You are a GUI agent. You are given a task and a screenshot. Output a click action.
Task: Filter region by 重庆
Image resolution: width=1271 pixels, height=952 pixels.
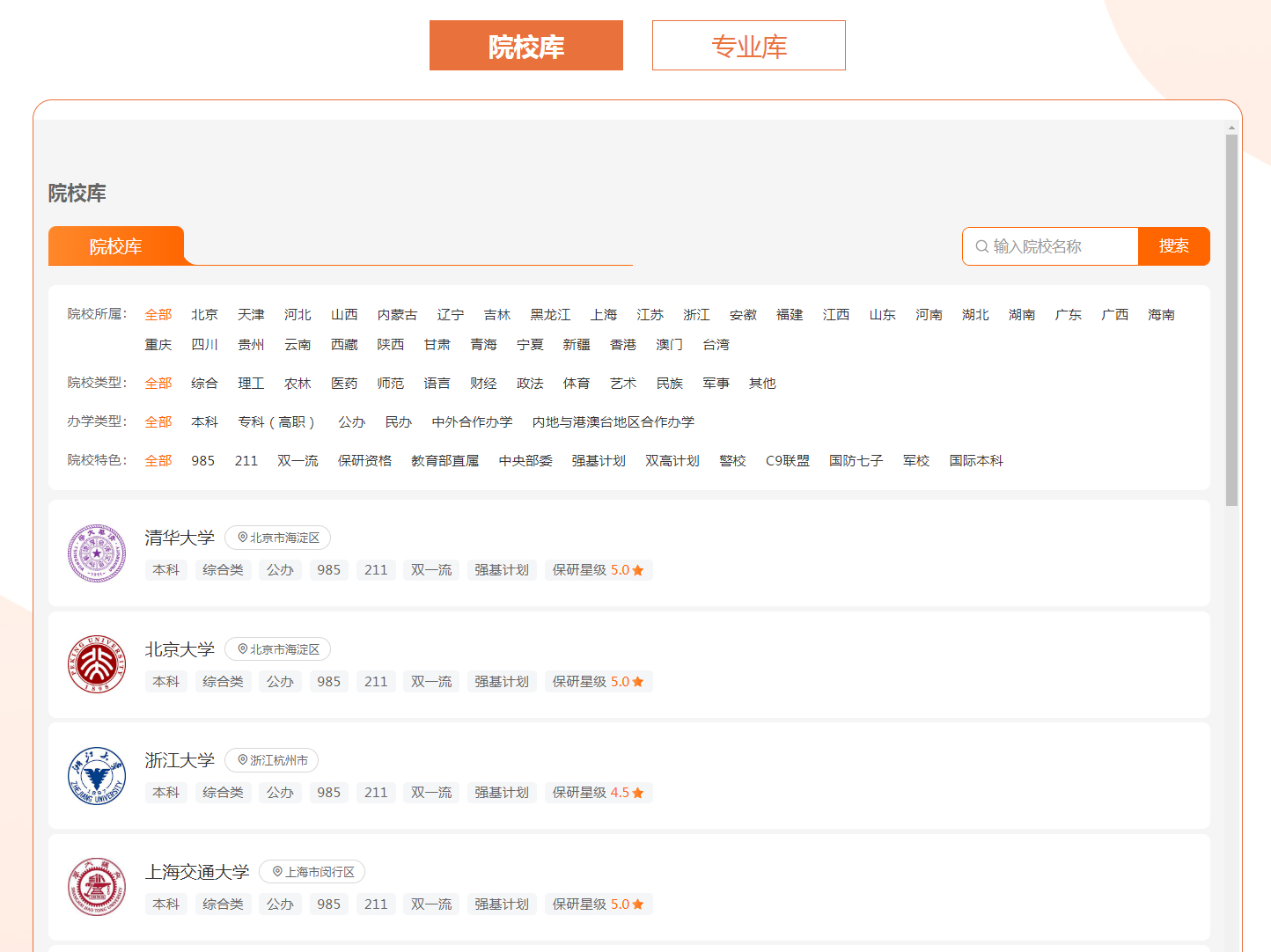click(x=158, y=345)
